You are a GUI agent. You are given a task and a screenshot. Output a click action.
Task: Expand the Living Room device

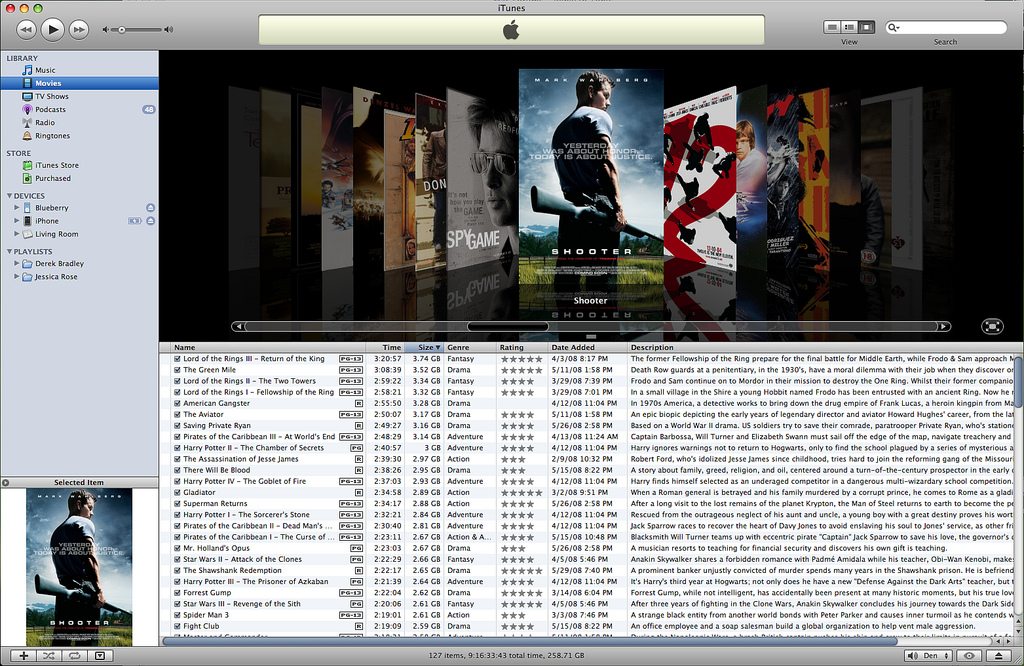16,234
